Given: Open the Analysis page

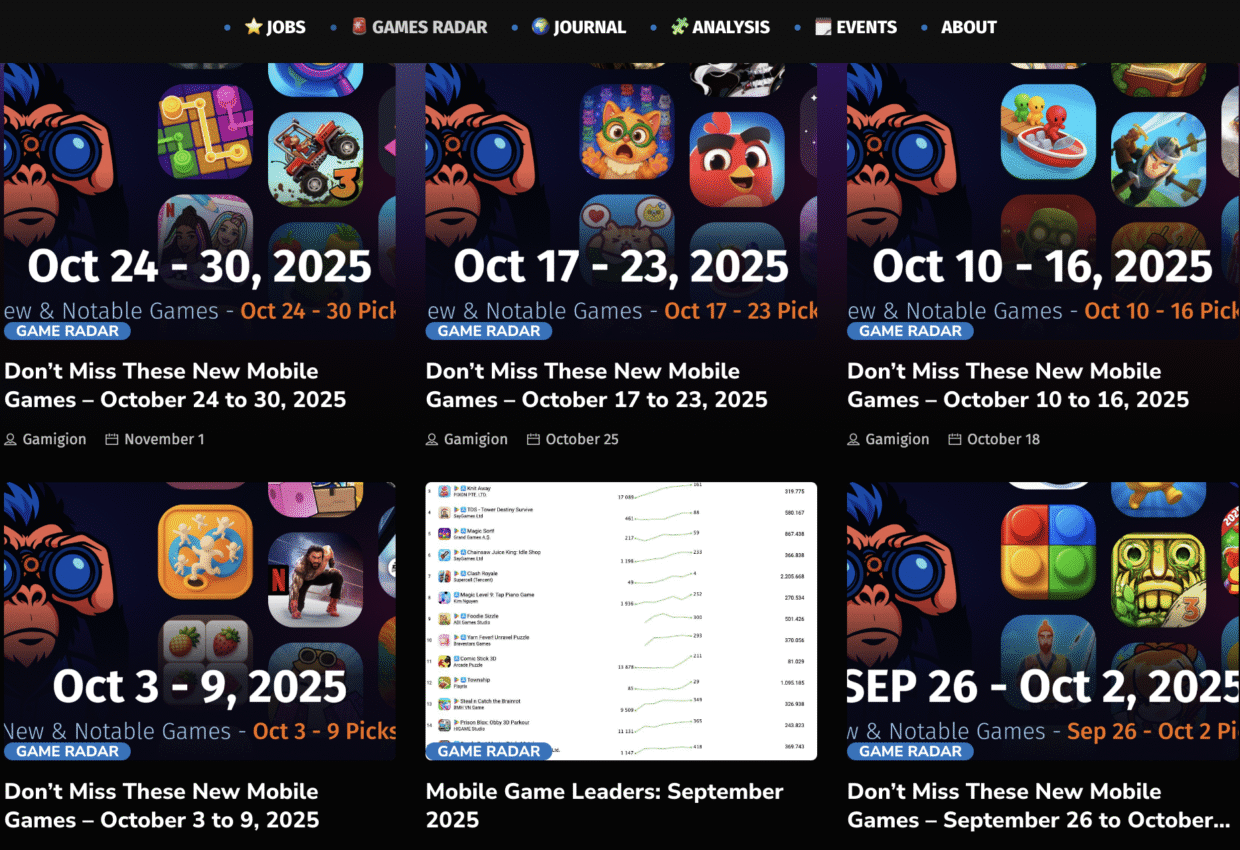Looking at the screenshot, I should pyautogui.click(x=720, y=27).
